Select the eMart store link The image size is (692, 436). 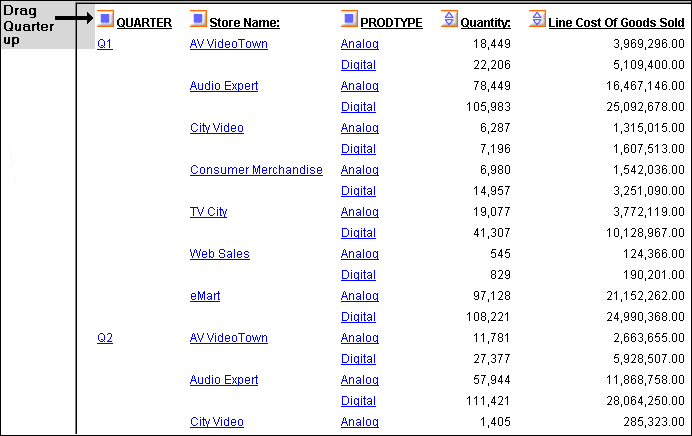pos(205,296)
